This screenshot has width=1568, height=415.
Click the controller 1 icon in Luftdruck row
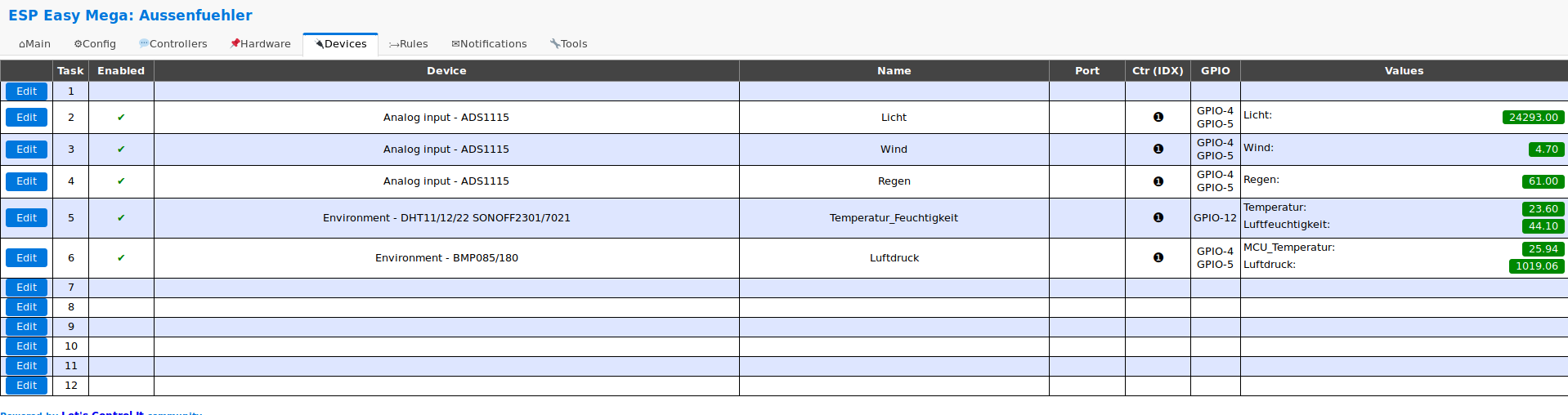tap(1158, 258)
